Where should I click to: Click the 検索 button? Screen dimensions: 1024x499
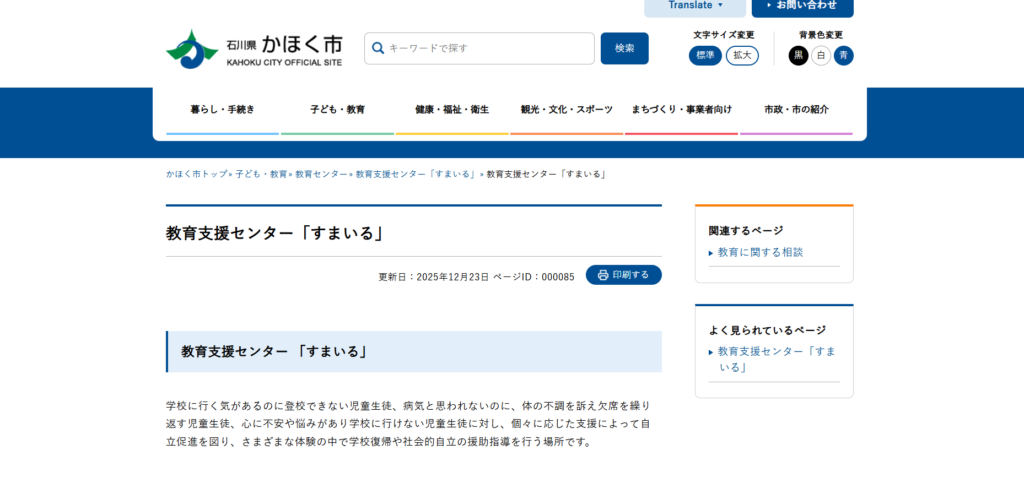click(624, 48)
